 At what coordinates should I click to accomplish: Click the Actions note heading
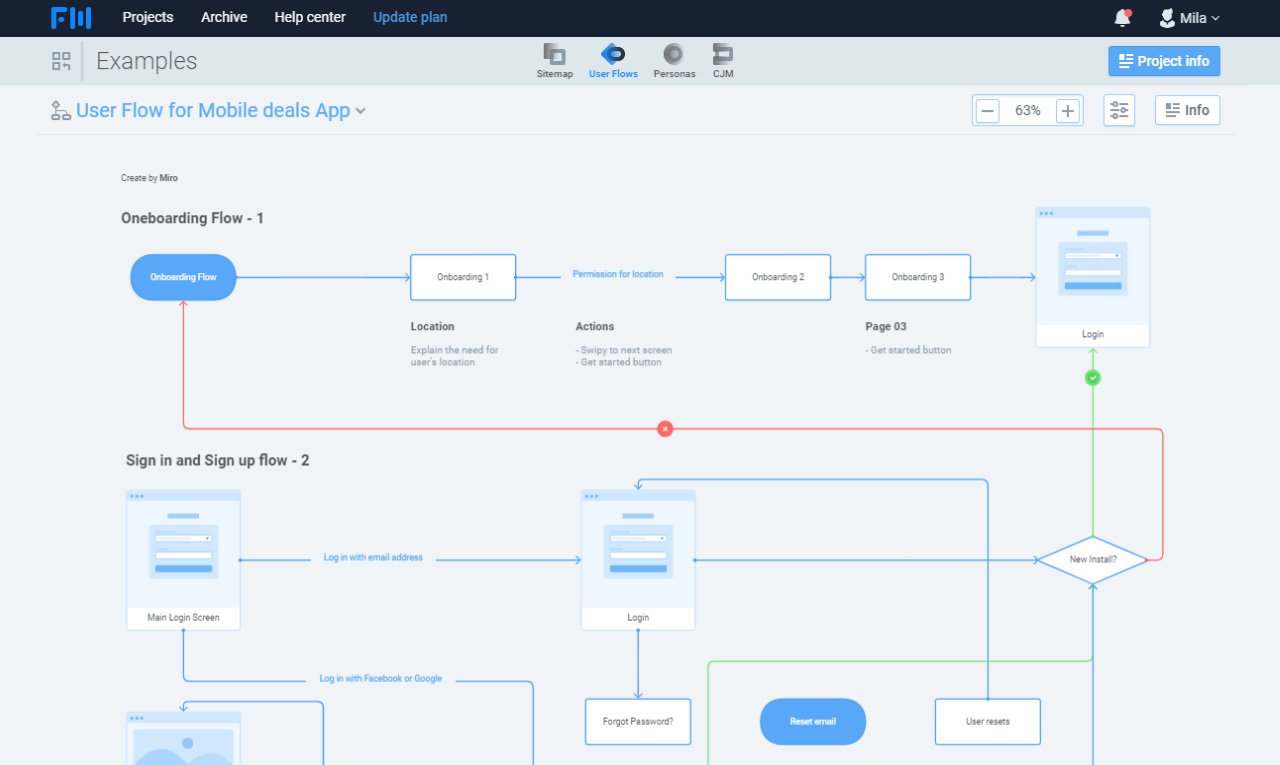point(595,327)
